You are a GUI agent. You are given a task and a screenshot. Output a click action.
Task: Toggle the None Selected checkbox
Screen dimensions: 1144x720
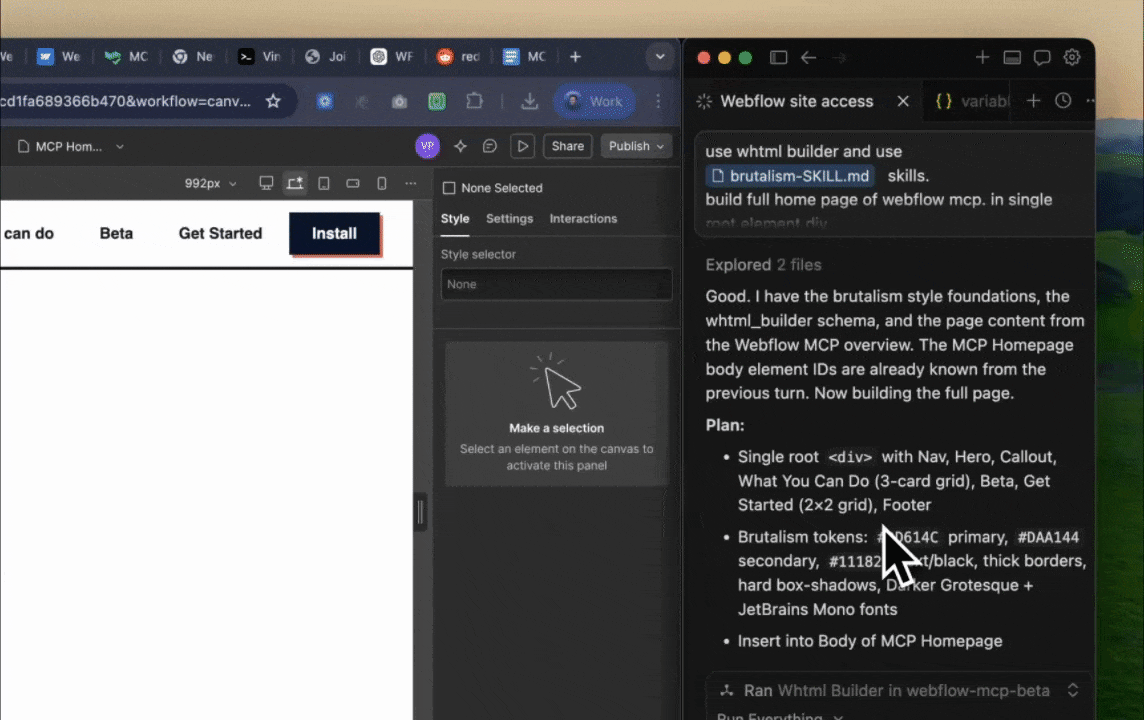click(x=449, y=188)
